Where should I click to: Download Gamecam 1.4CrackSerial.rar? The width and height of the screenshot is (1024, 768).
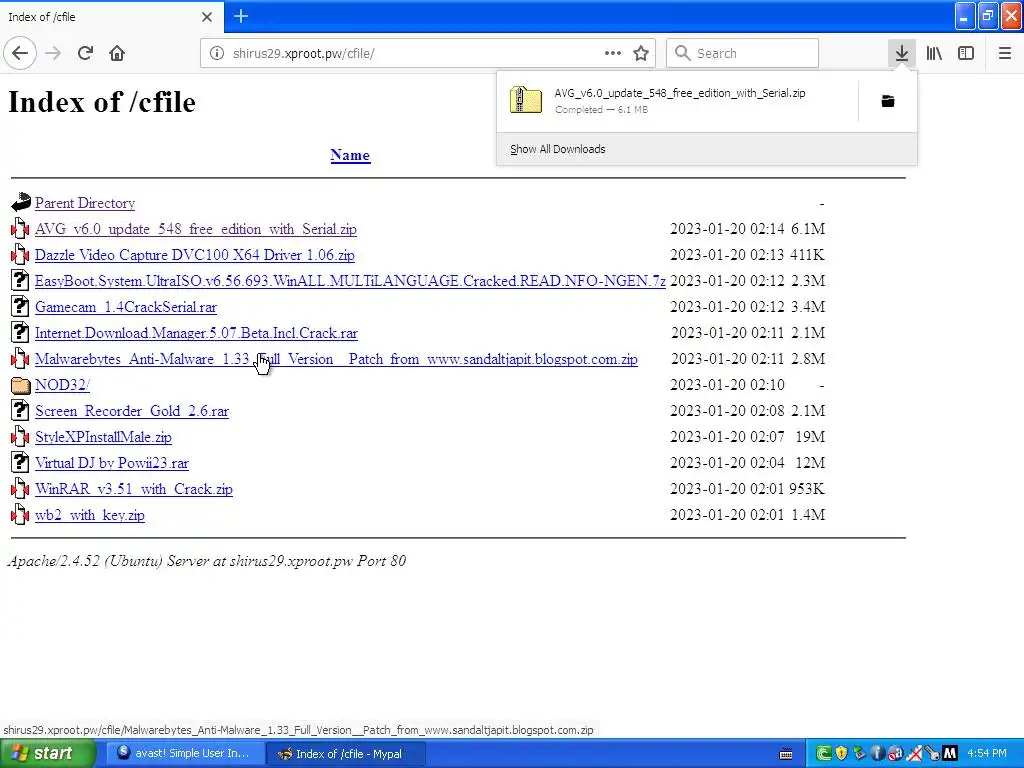[126, 307]
